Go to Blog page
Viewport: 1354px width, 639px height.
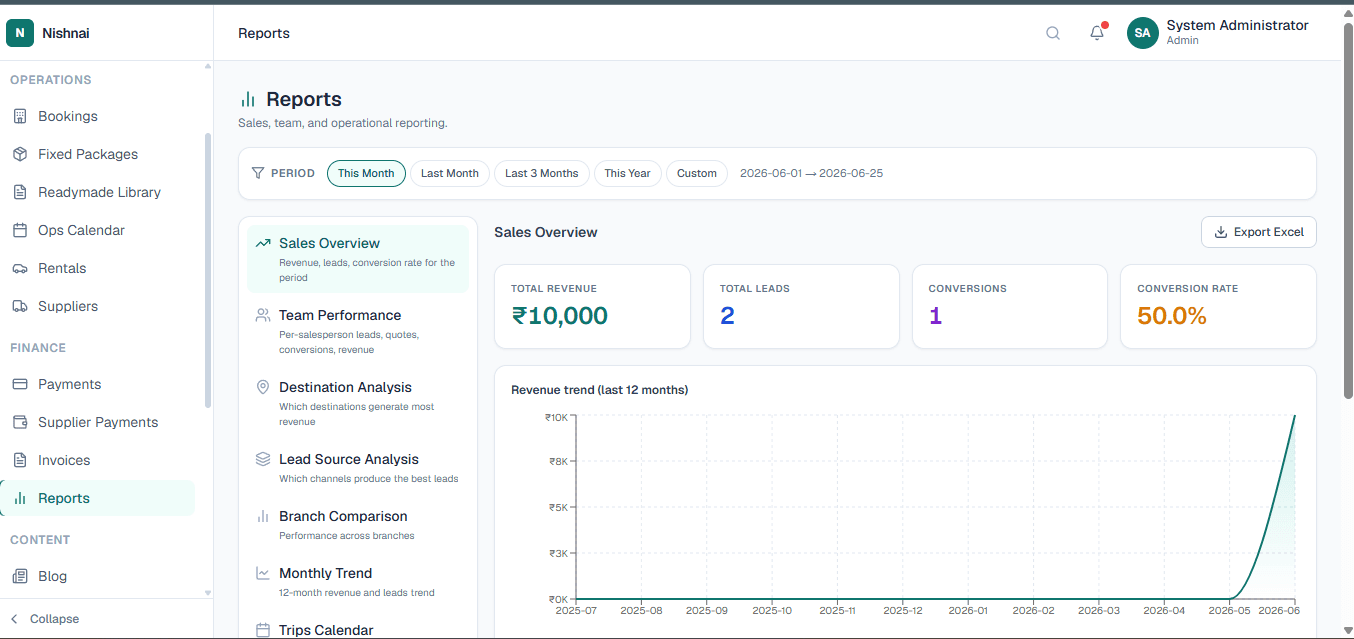[98, 576]
